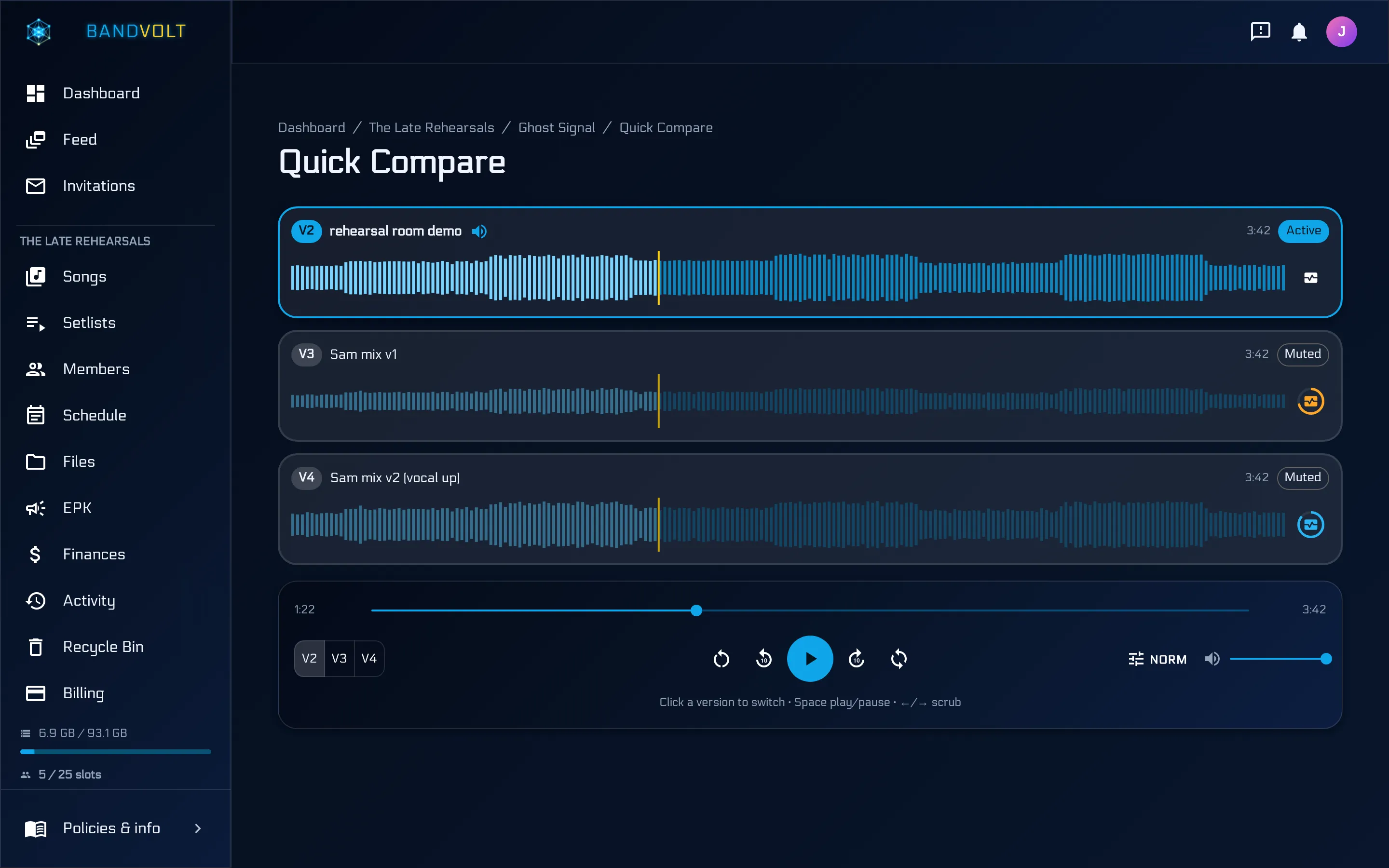This screenshot has height=868, width=1389.
Task: Switch to V4 in version selector
Action: (x=369, y=658)
